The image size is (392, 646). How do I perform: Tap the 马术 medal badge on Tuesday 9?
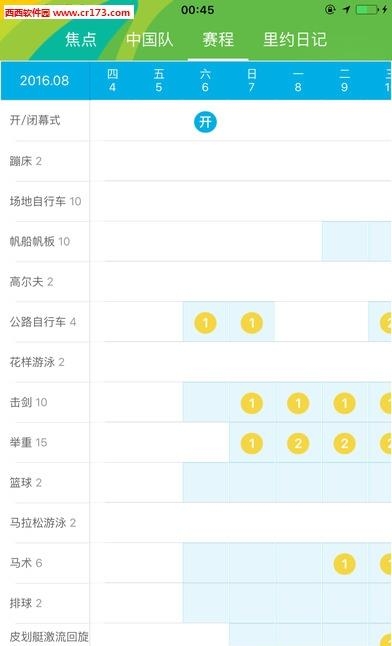[345, 564]
